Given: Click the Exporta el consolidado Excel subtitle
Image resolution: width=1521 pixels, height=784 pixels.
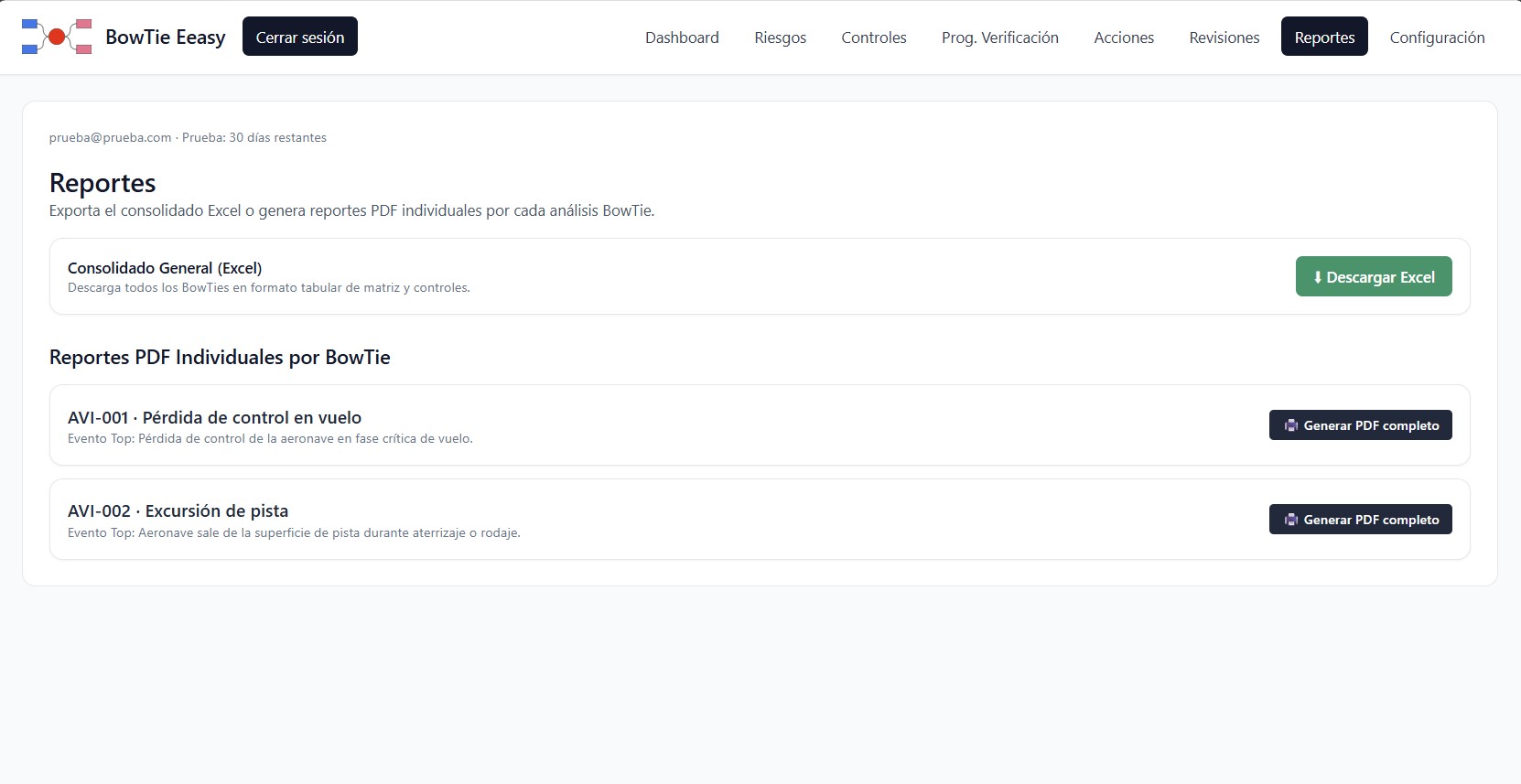Looking at the screenshot, I should [x=351, y=210].
